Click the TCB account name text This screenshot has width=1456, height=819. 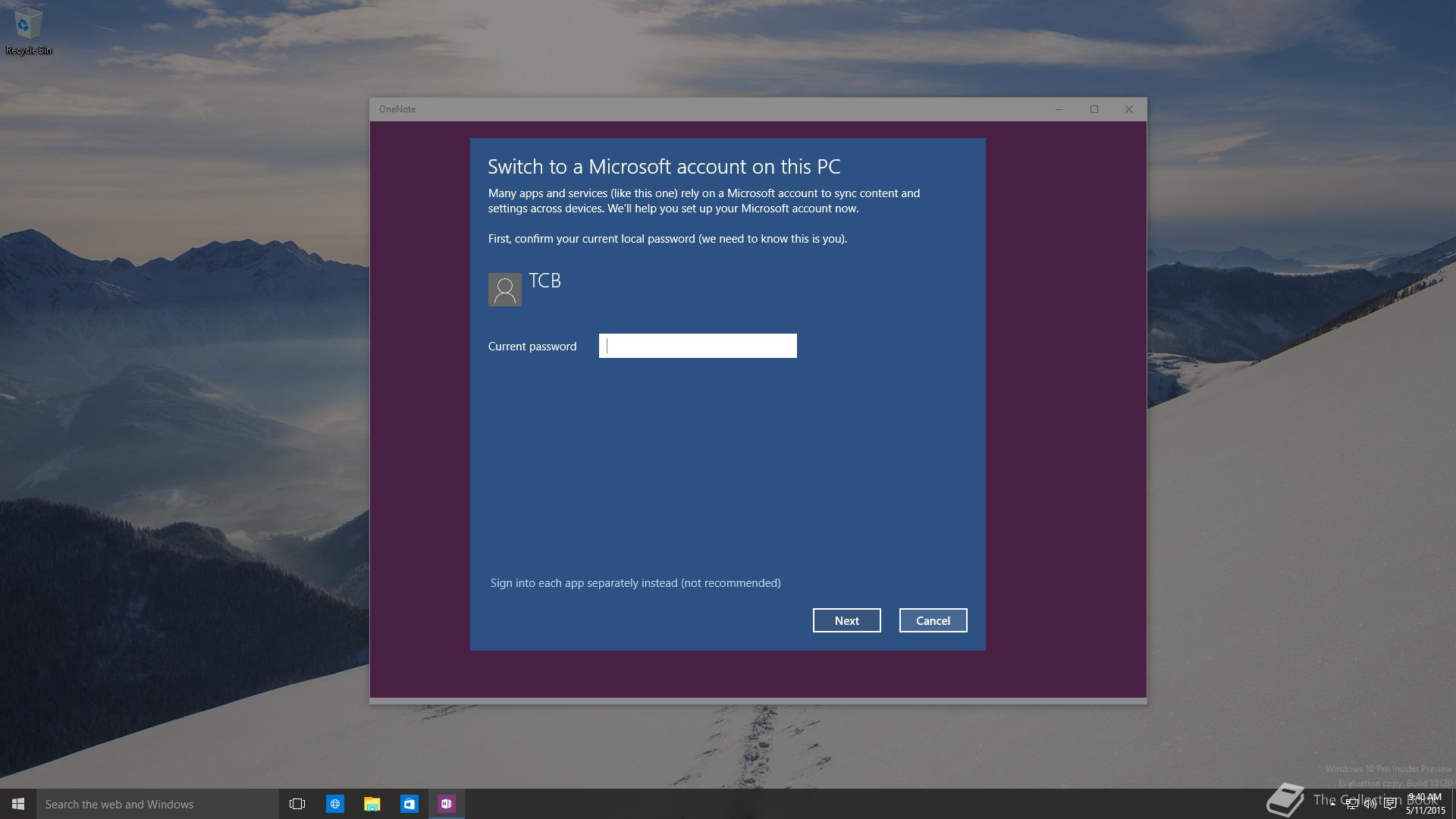click(544, 281)
